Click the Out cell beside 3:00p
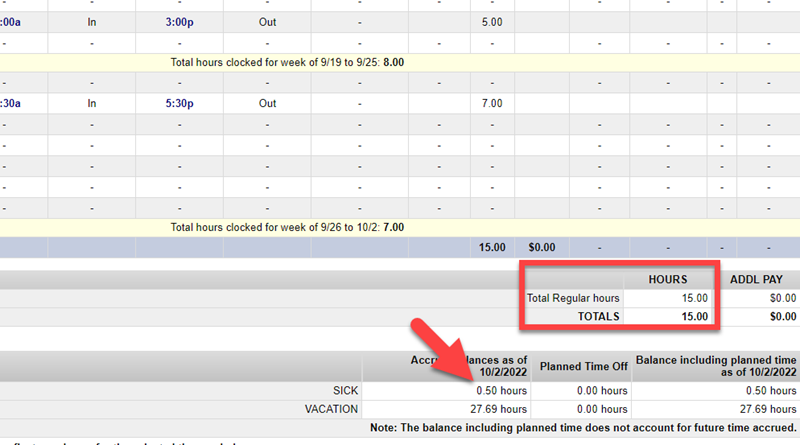The height and width of the screenshot is (445, 800). click(268, 21)
